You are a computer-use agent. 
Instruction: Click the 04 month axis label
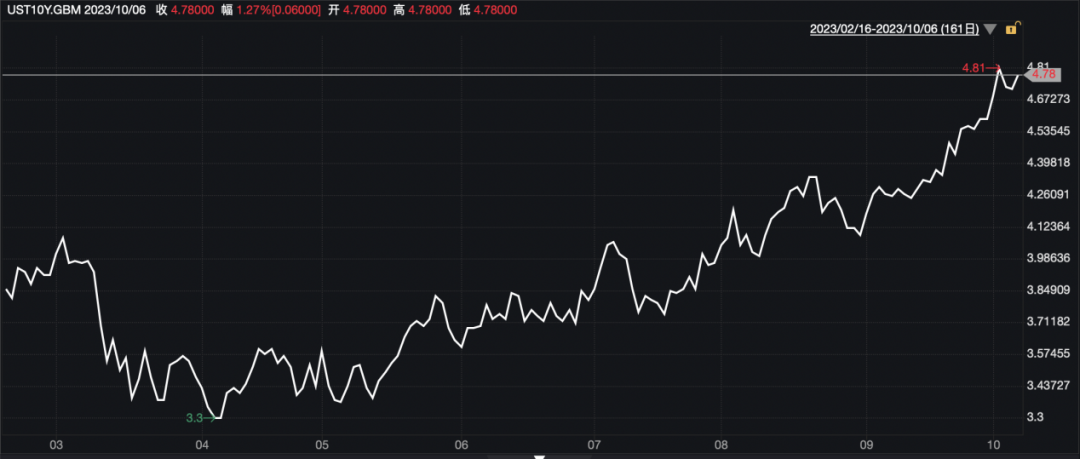click(x=202, y=445)
